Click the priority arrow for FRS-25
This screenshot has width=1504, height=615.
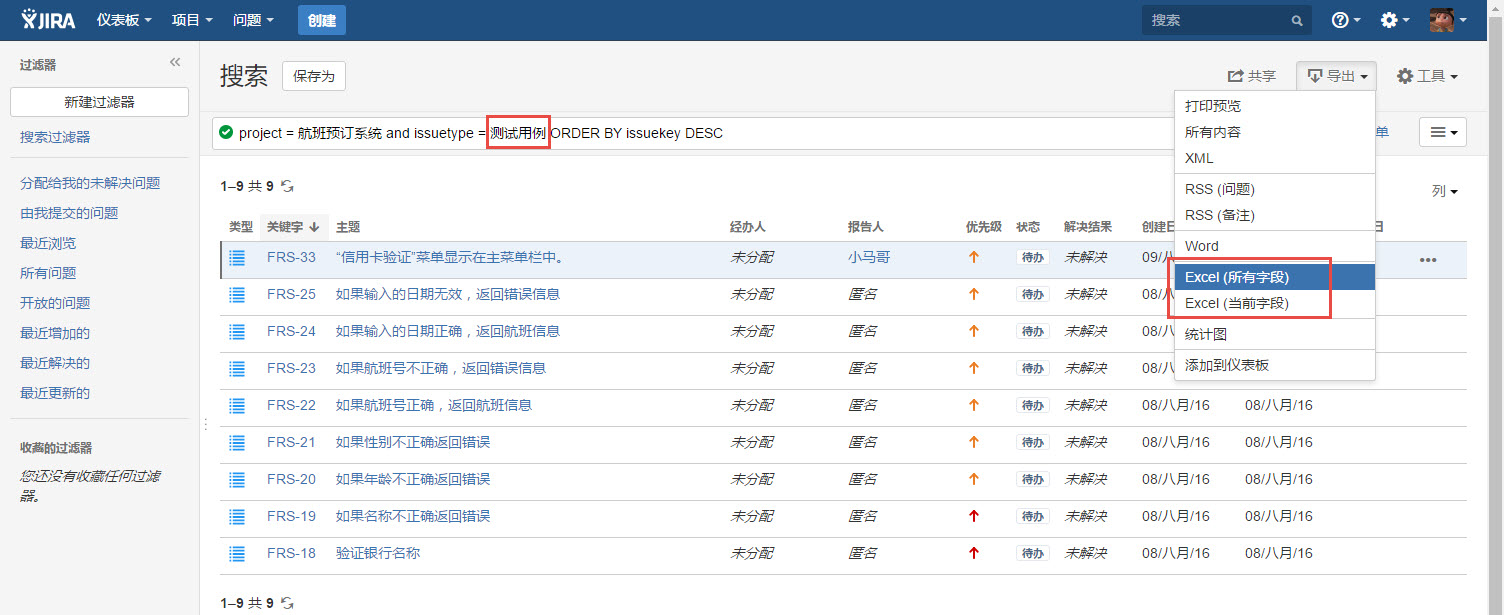pyautogui.click(x=974, y=294)
